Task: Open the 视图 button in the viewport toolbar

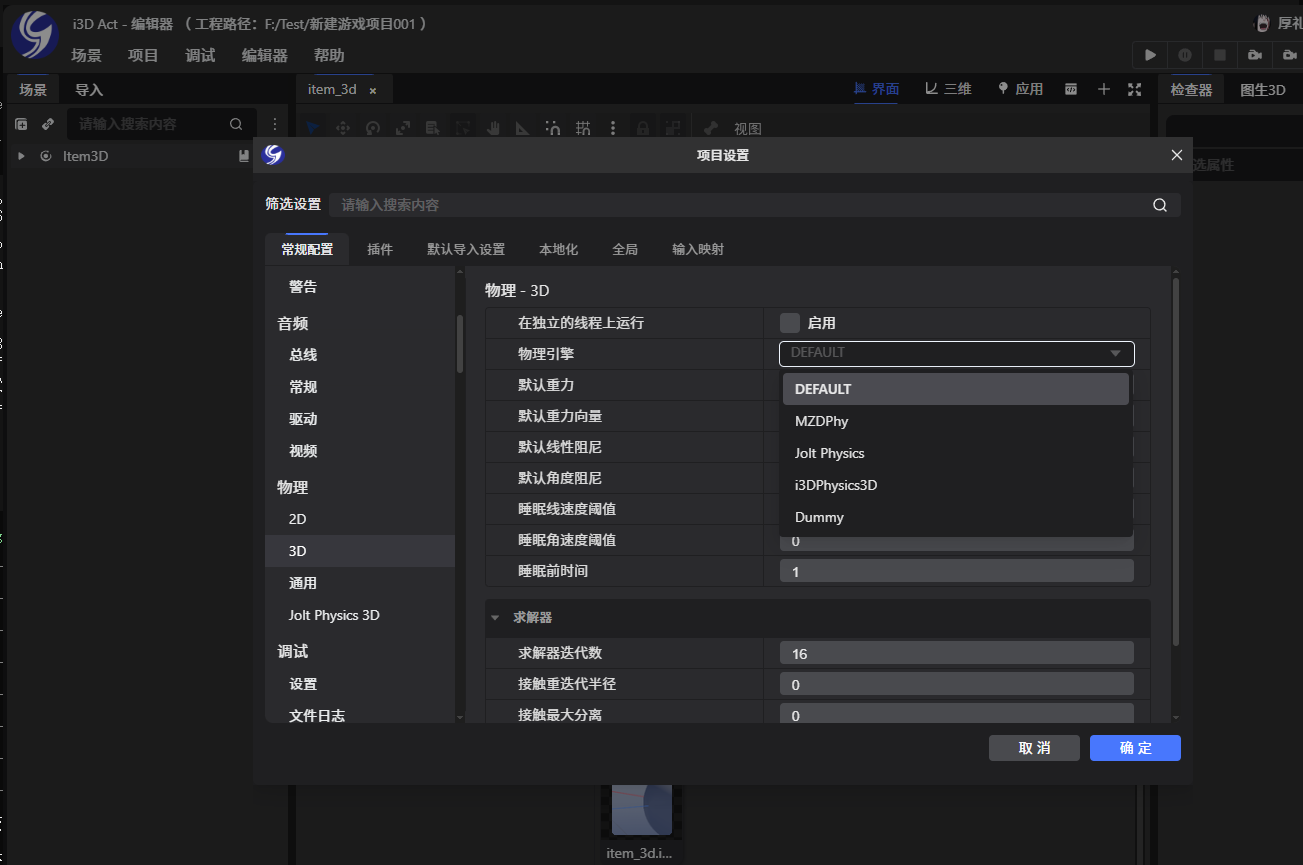Action: click(x=748, y=128)
